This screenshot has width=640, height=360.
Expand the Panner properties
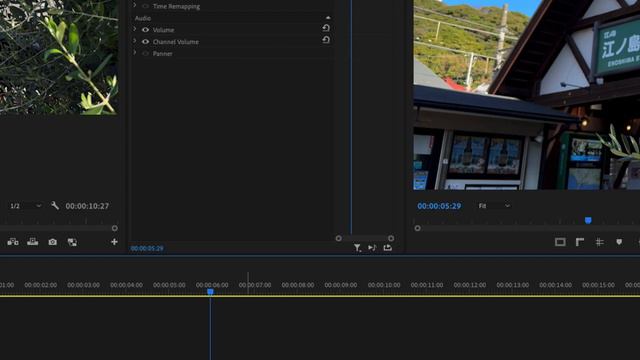[x=135, y=53]
